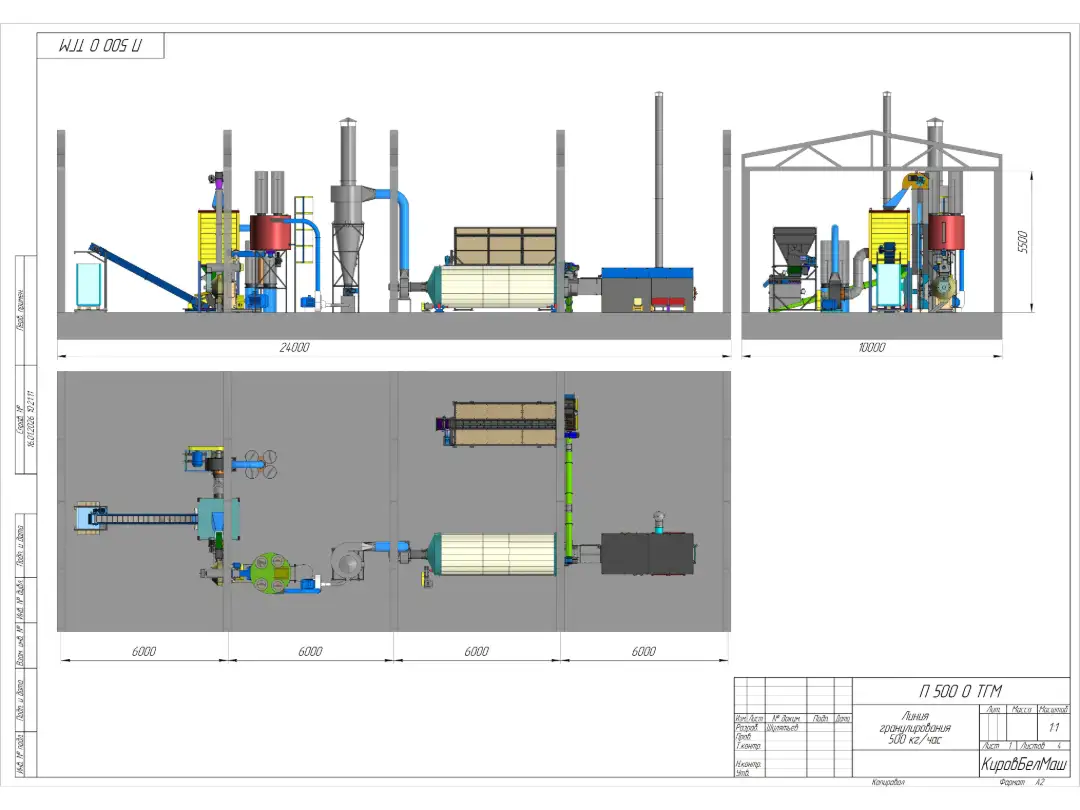1080x810 pixels.
Task: Click the 24000 overall length dimension
Action: pos(294,348)
